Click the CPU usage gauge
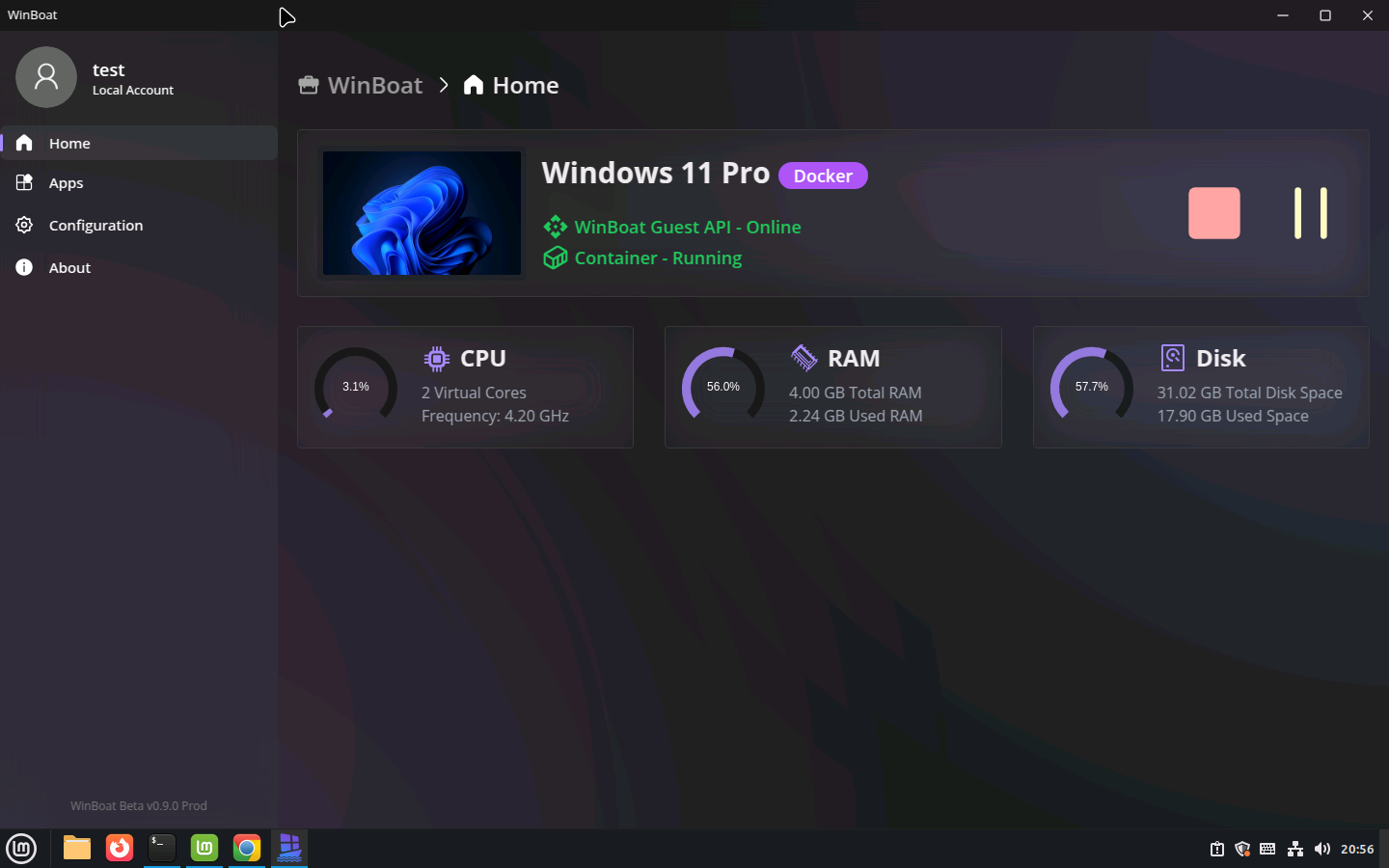 click(x=356, y=387)
